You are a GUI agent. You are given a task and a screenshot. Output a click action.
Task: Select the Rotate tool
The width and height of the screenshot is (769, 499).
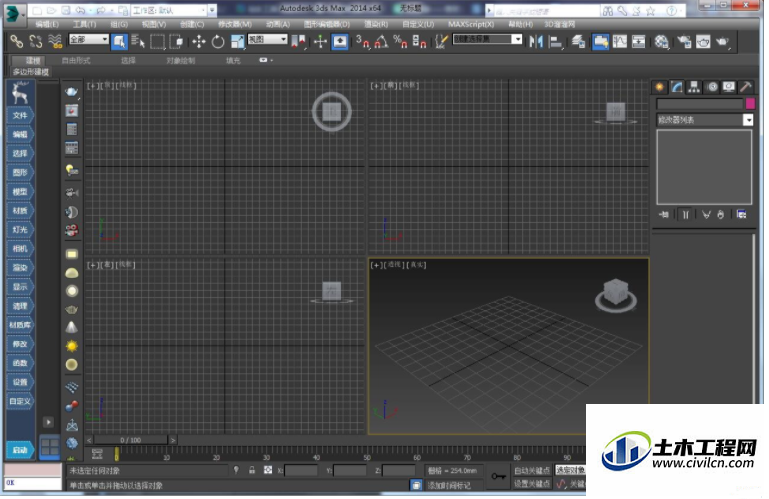pyautogui.click(x=218, y=42)
